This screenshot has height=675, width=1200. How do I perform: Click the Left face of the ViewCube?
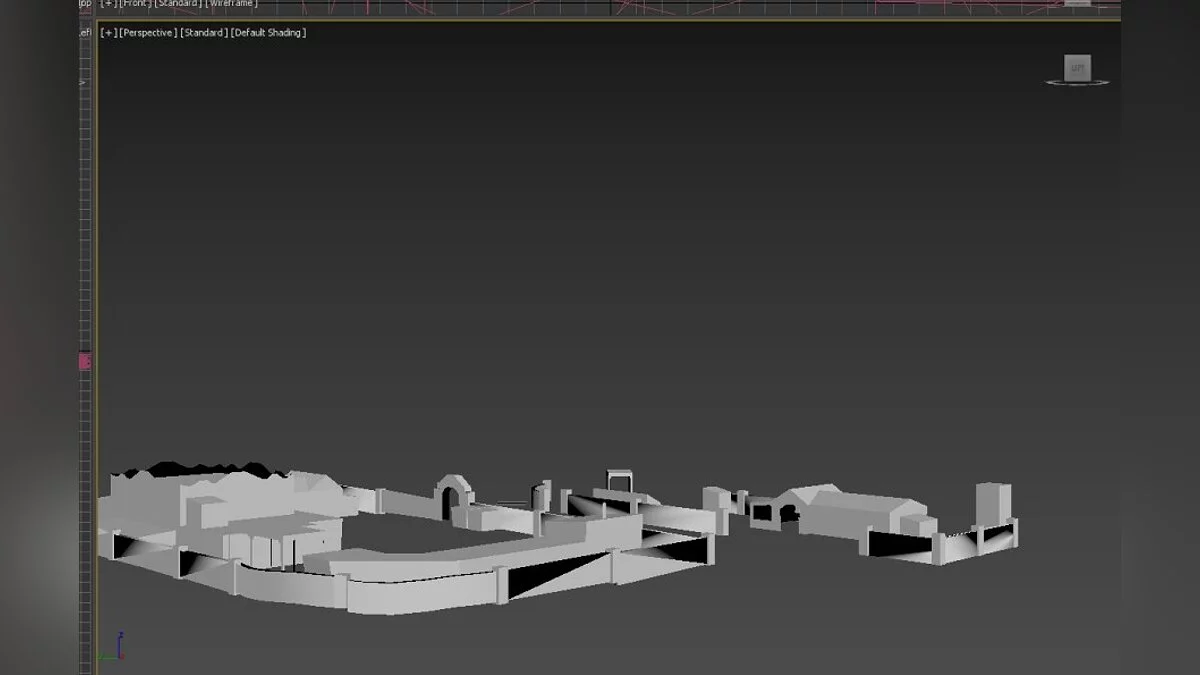click(1077, 68)
